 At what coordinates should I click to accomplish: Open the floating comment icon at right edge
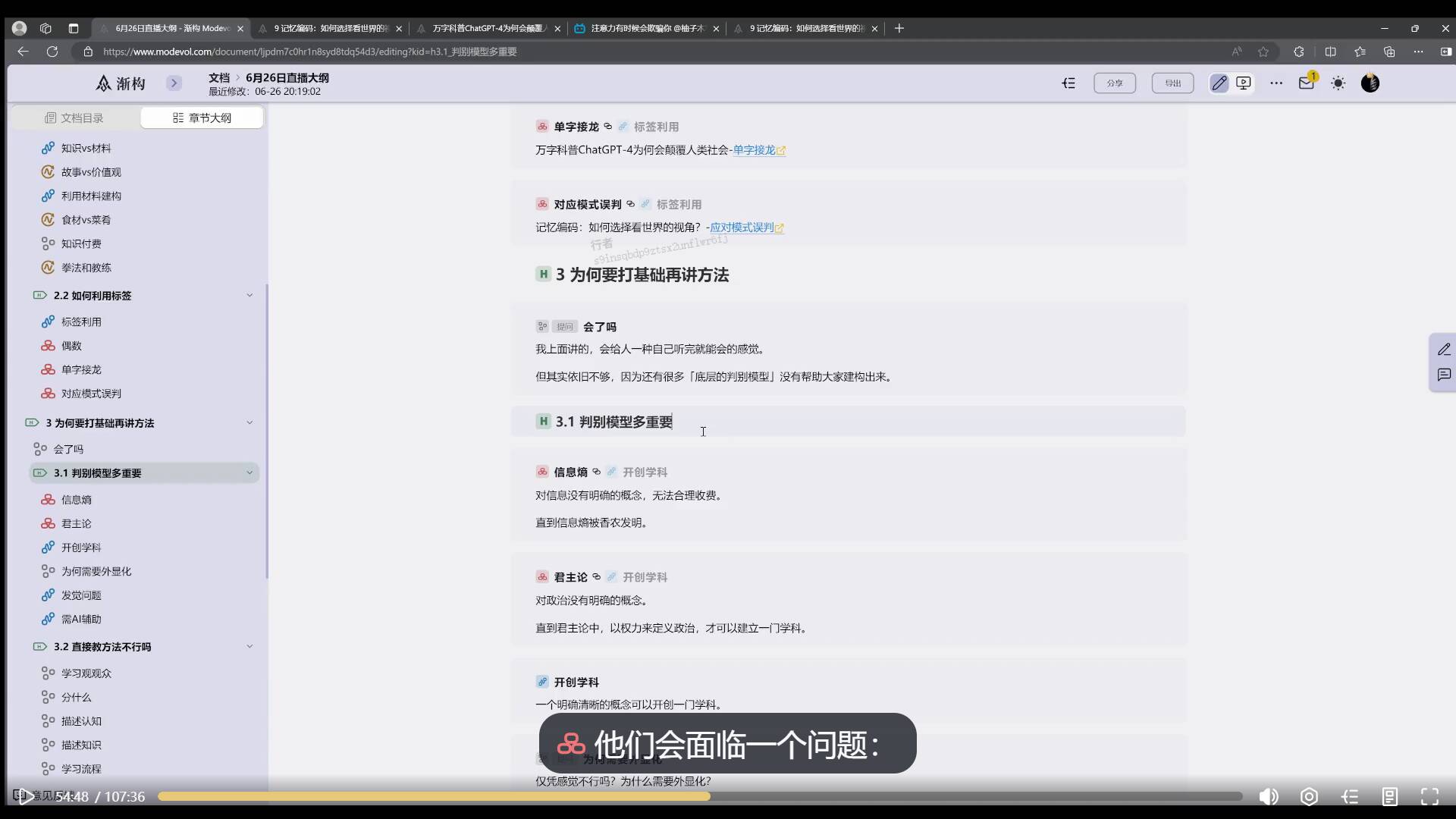1444,375
